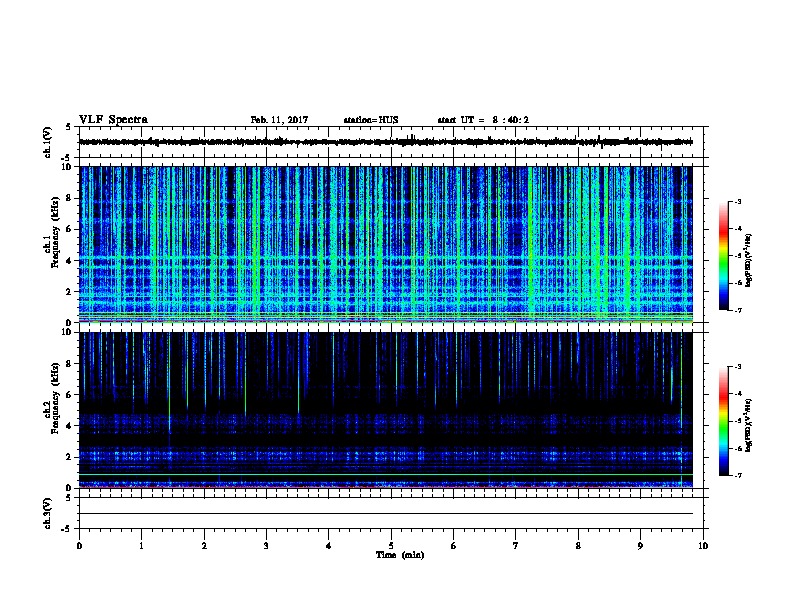Click time axis tick label "5"
Screen dimensions: 792x612
coord(391,545)
